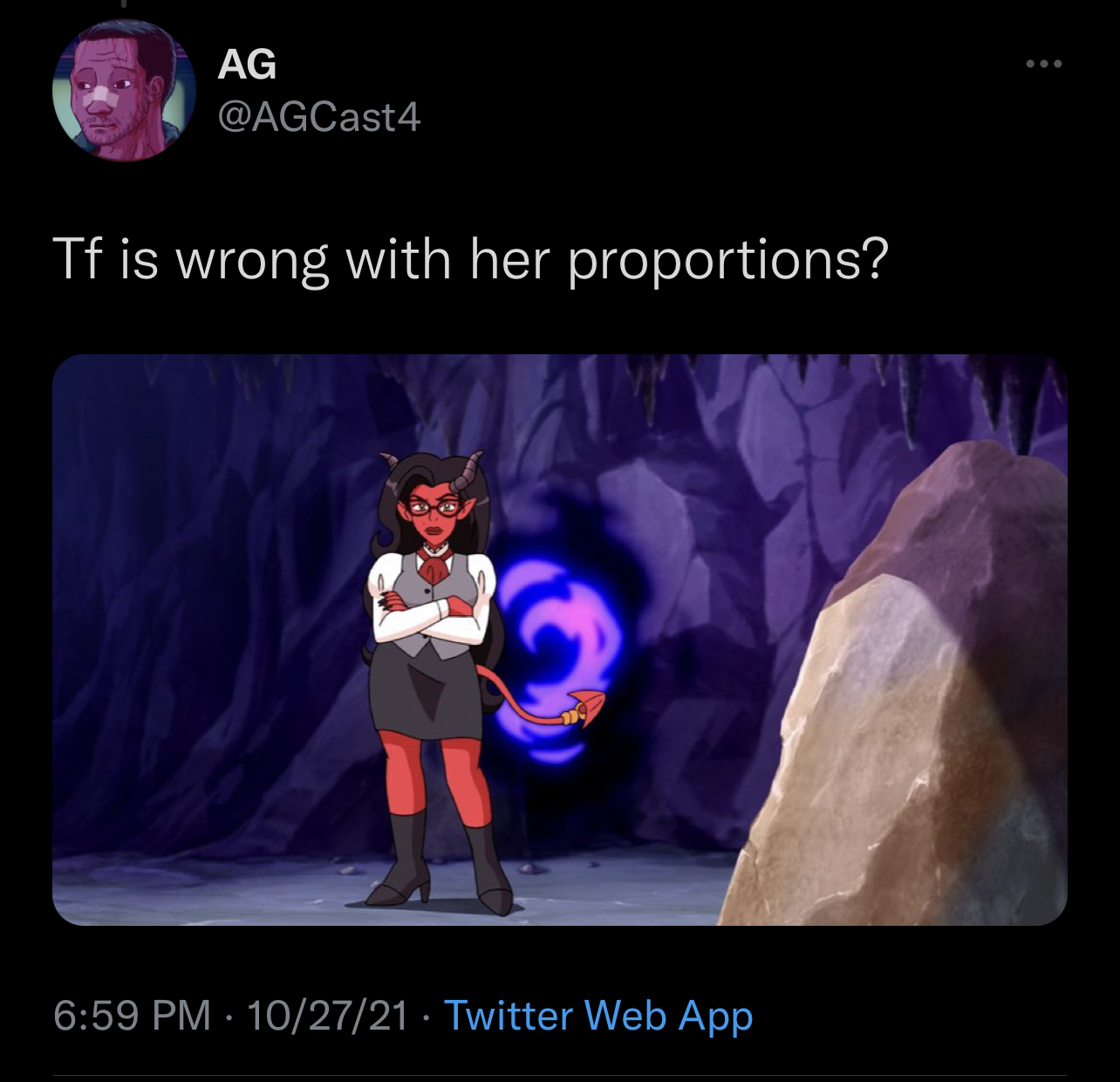Click the 10/27/21 date
1120x1082 pixels.
point(328,1015)
